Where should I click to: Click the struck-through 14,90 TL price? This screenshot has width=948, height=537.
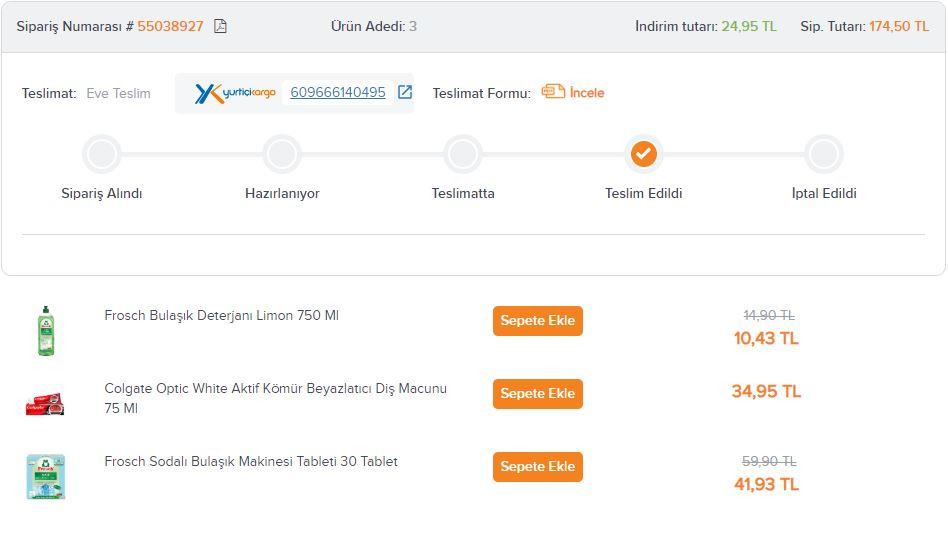[768, 315]
